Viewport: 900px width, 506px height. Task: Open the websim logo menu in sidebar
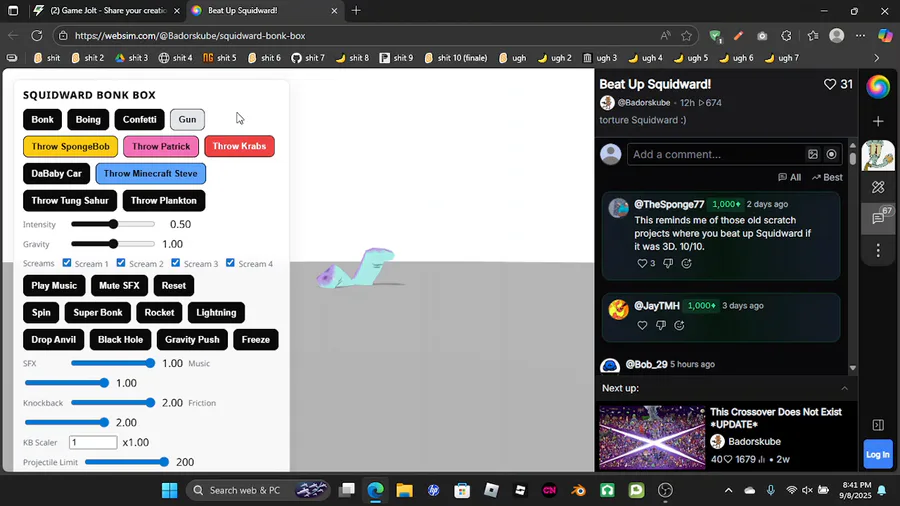878,87
